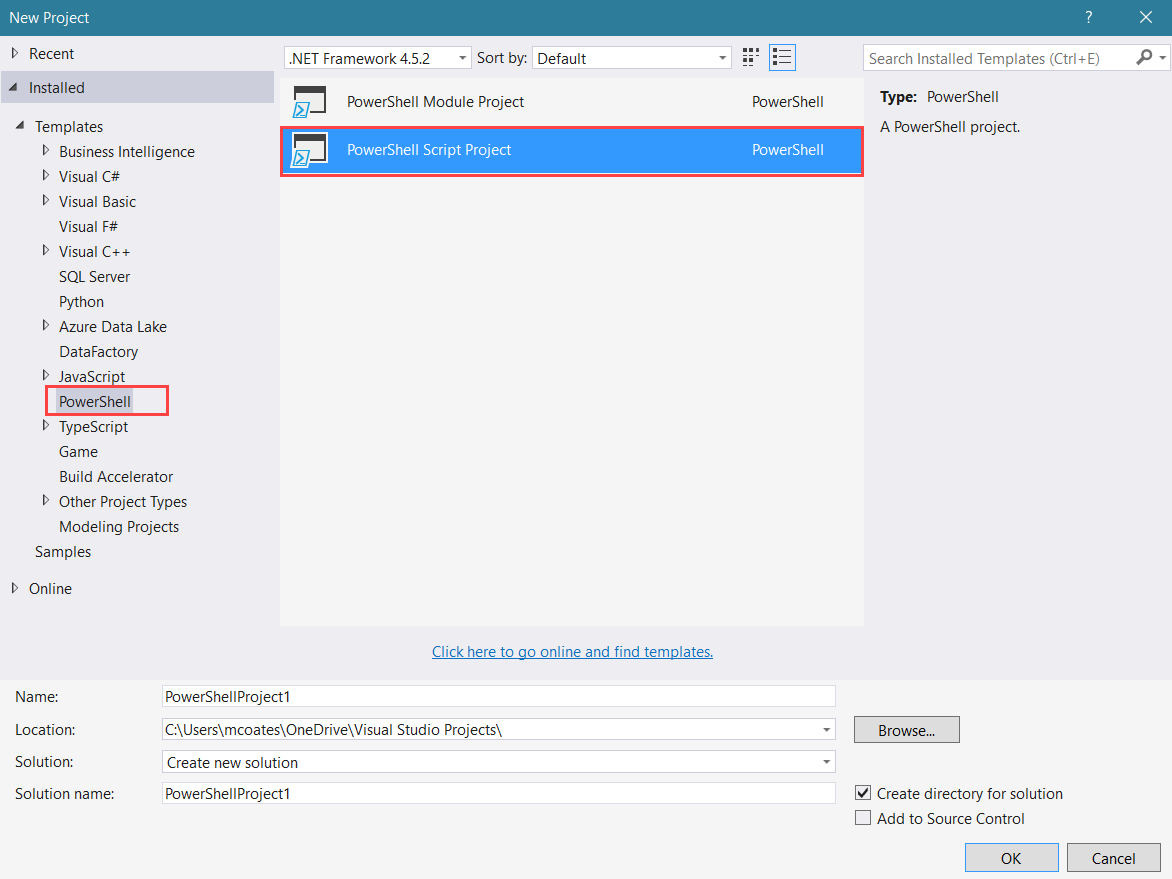The height and width of the screenshot is (879, 1172).
Task: Expand the Recent section
Action: [x=14, y=53]
